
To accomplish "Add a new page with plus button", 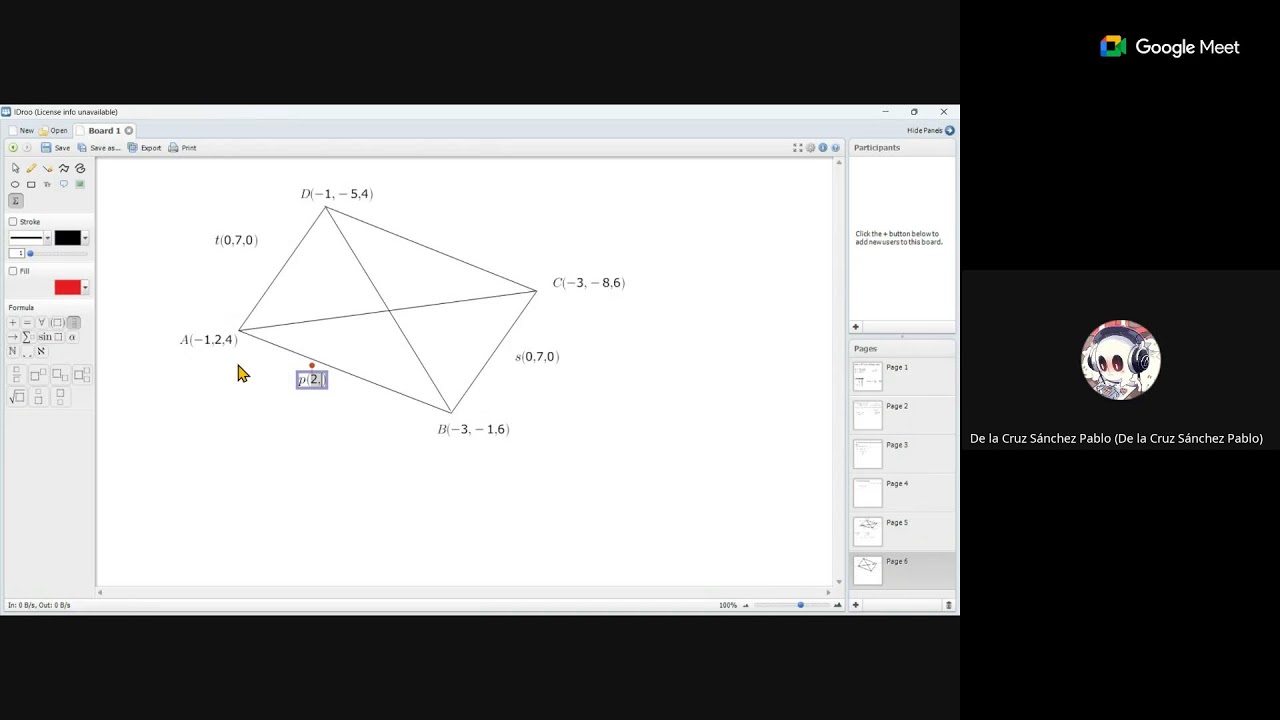I will [x=855, y=605].
